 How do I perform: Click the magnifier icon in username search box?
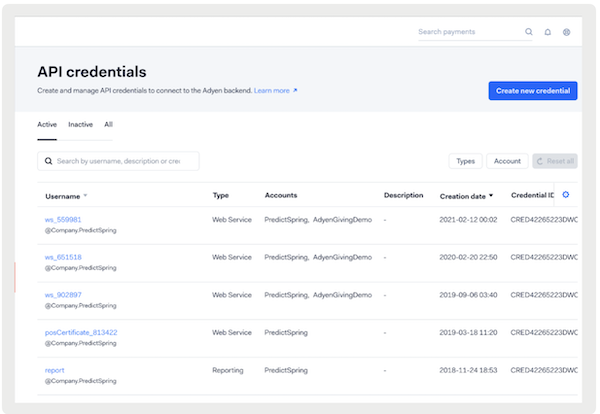click(49, 161)
